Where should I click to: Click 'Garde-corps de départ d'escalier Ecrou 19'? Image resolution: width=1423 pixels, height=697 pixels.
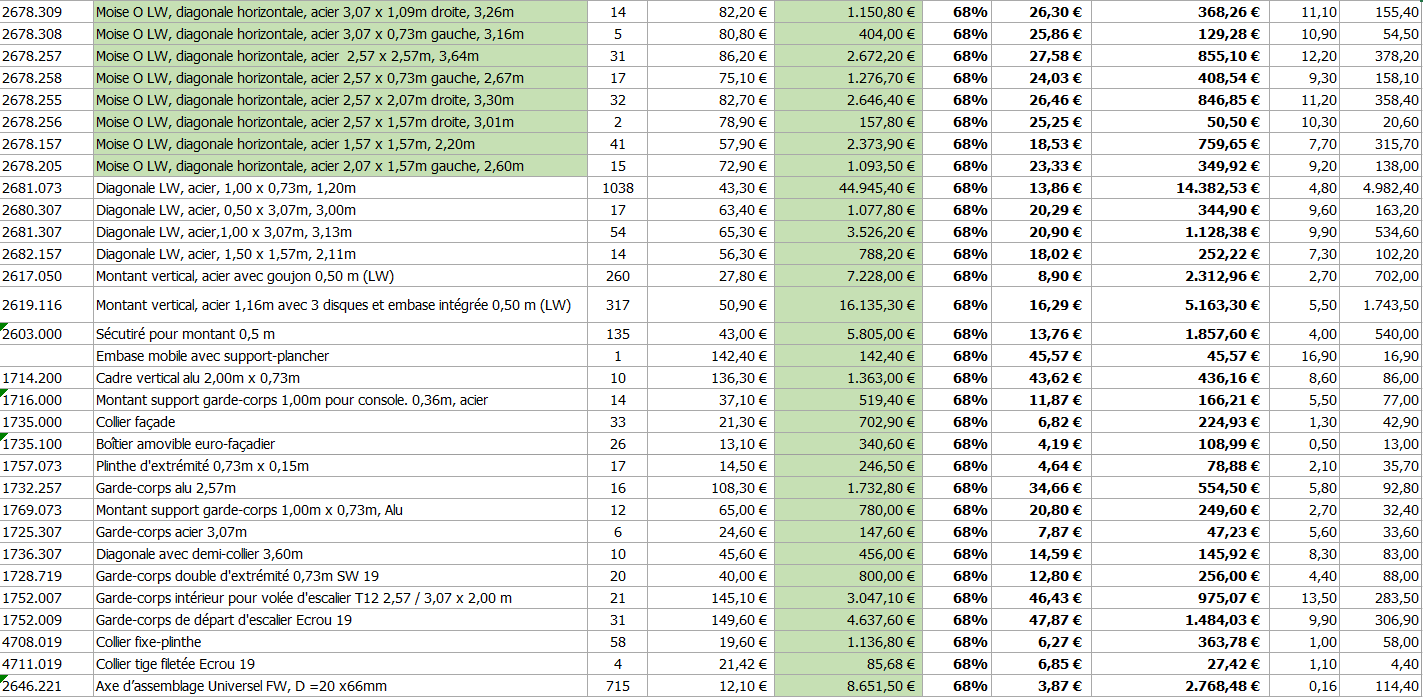pyautogui.click(x=340, y=620)
